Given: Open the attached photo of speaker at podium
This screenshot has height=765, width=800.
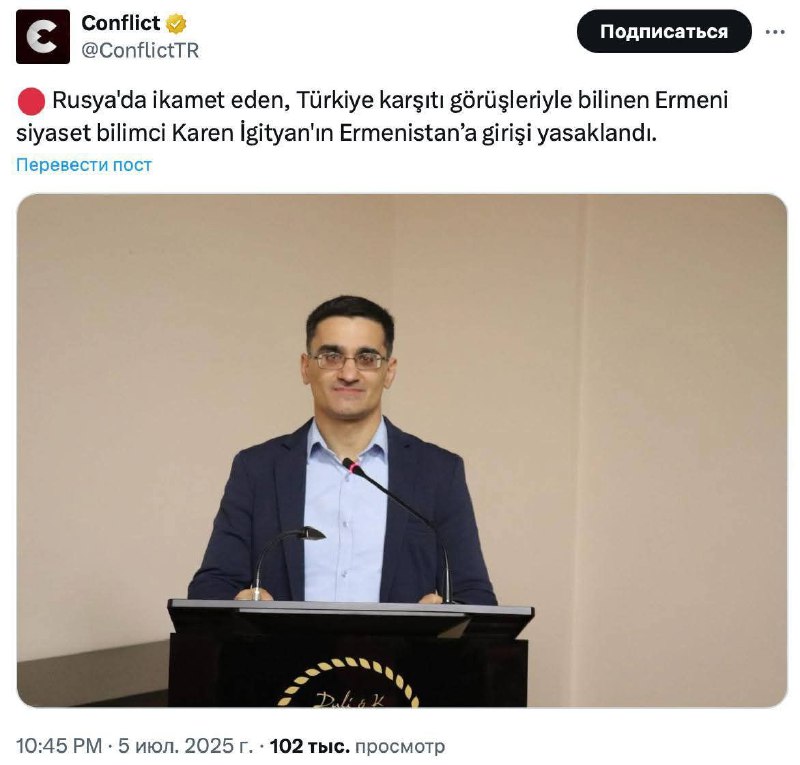Looking at the screenshot, I should [x=402, y=450].
